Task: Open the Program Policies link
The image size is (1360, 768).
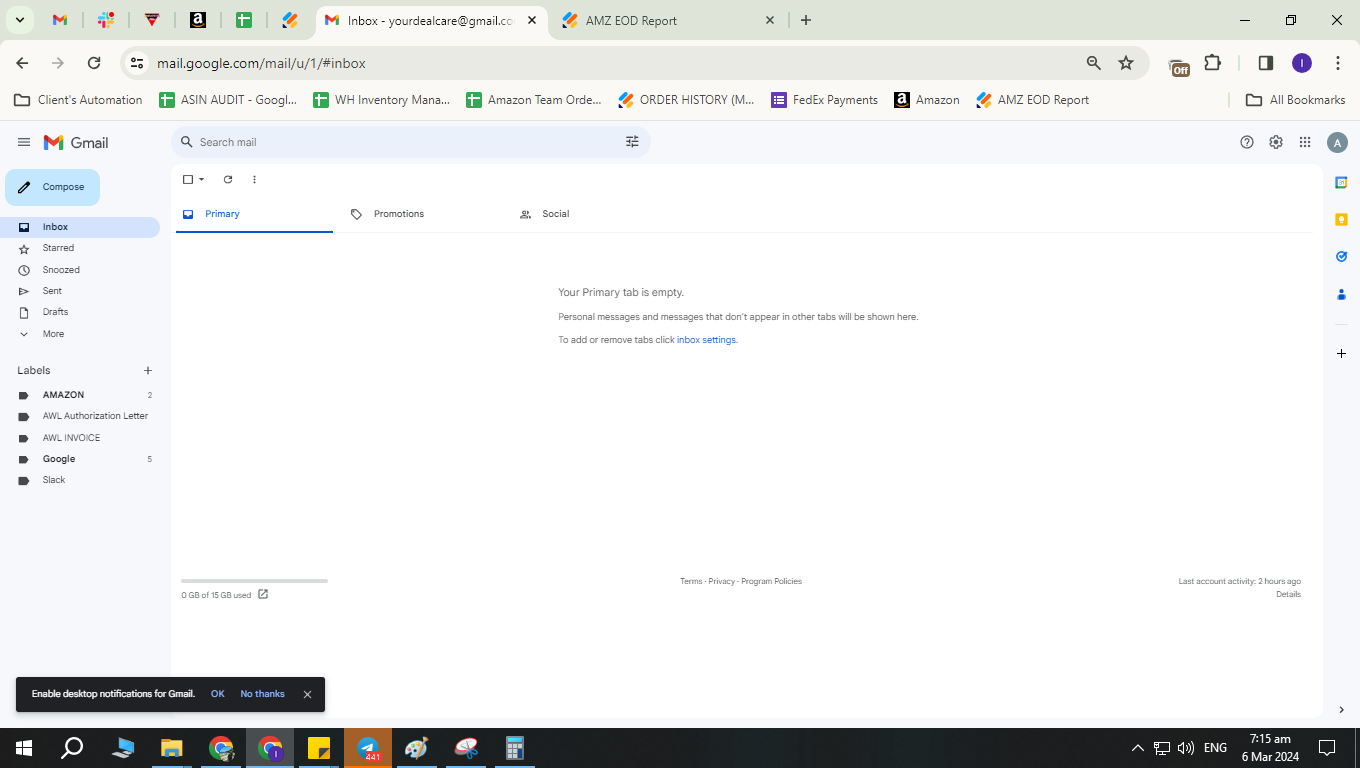Action: (x=771, y=581)
